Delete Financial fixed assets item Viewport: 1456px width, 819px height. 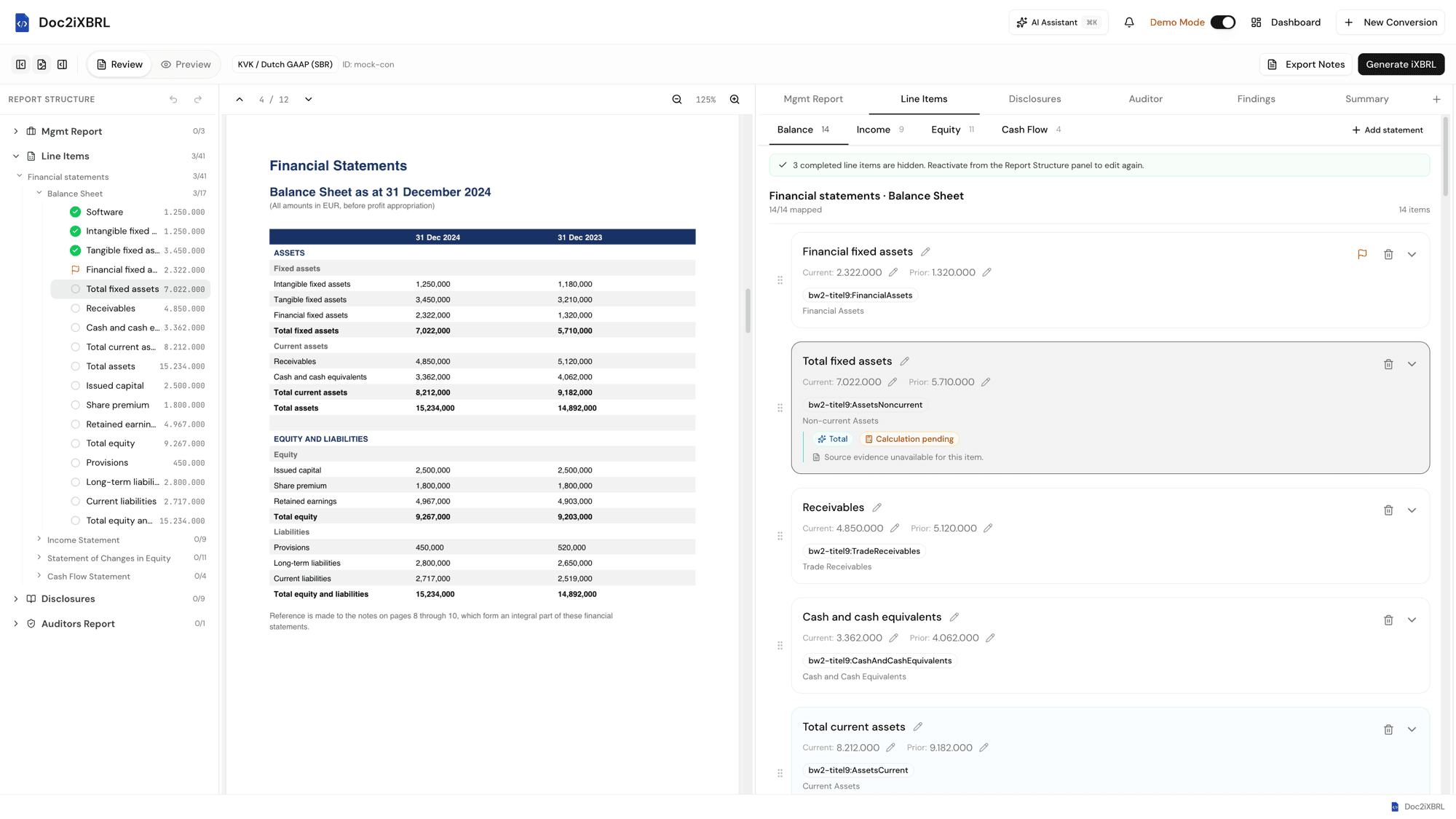tap(1388, 255)
